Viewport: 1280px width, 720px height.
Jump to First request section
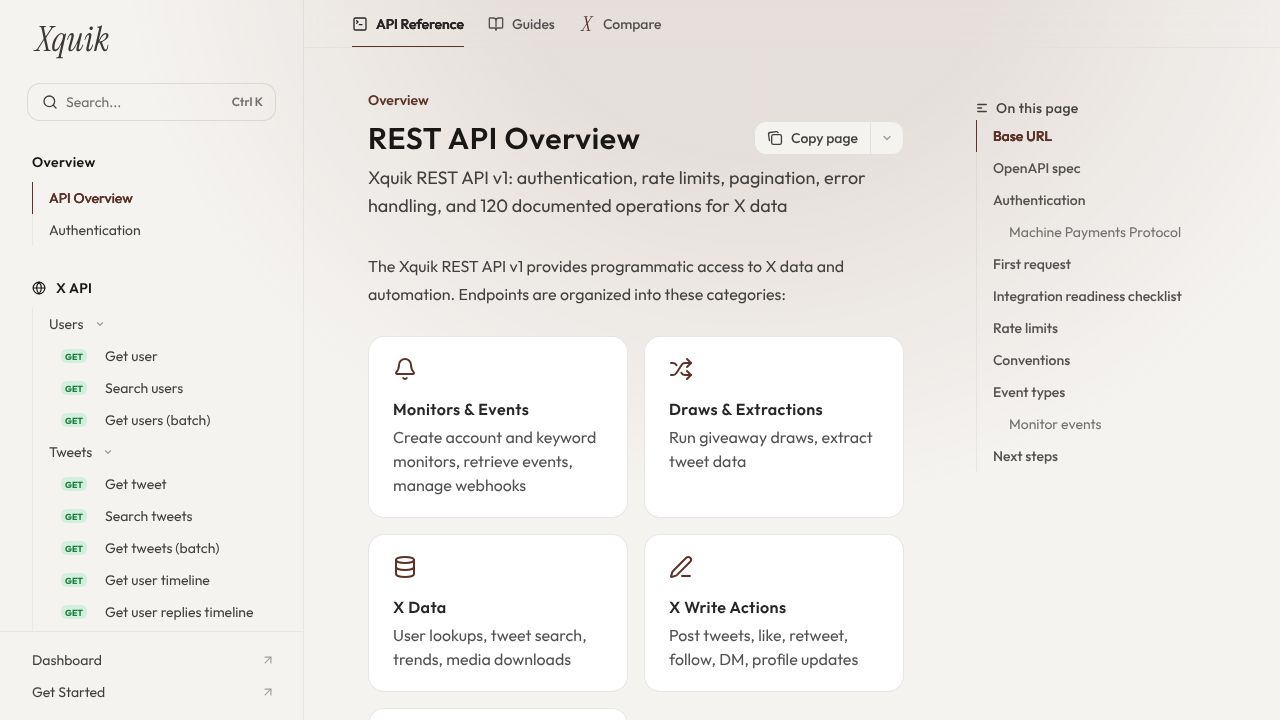click(x=1032, y=264)
